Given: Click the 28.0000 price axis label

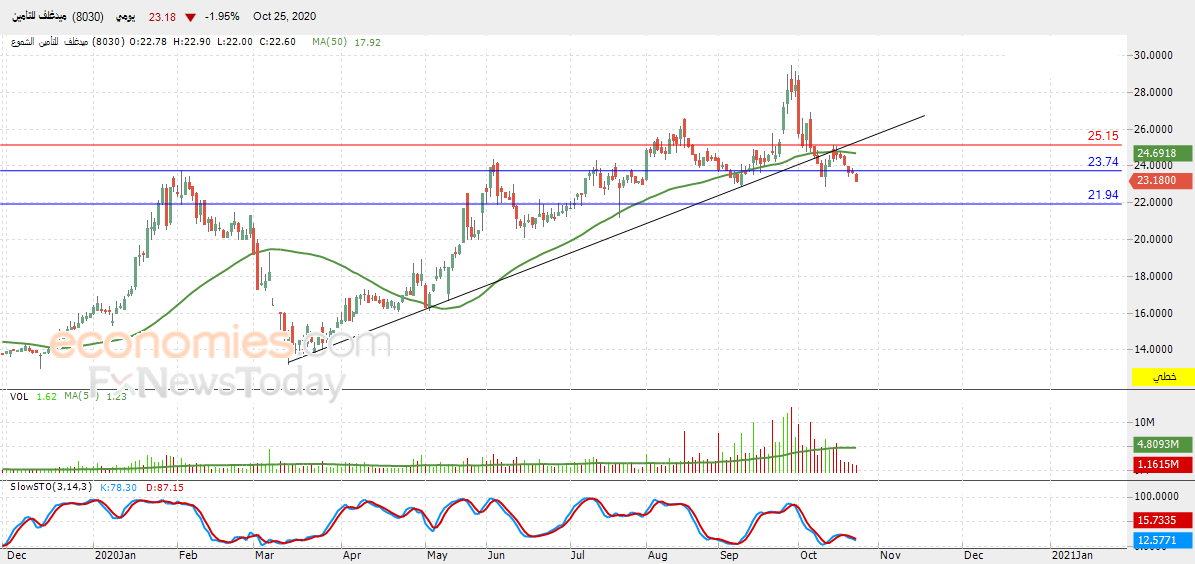Looking at the screenshot, I should (1152, 92).
